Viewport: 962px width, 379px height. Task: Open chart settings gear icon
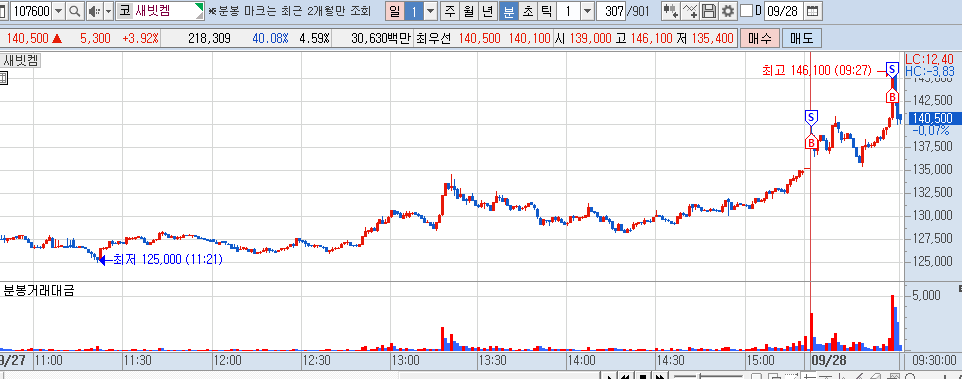point(728,11)
